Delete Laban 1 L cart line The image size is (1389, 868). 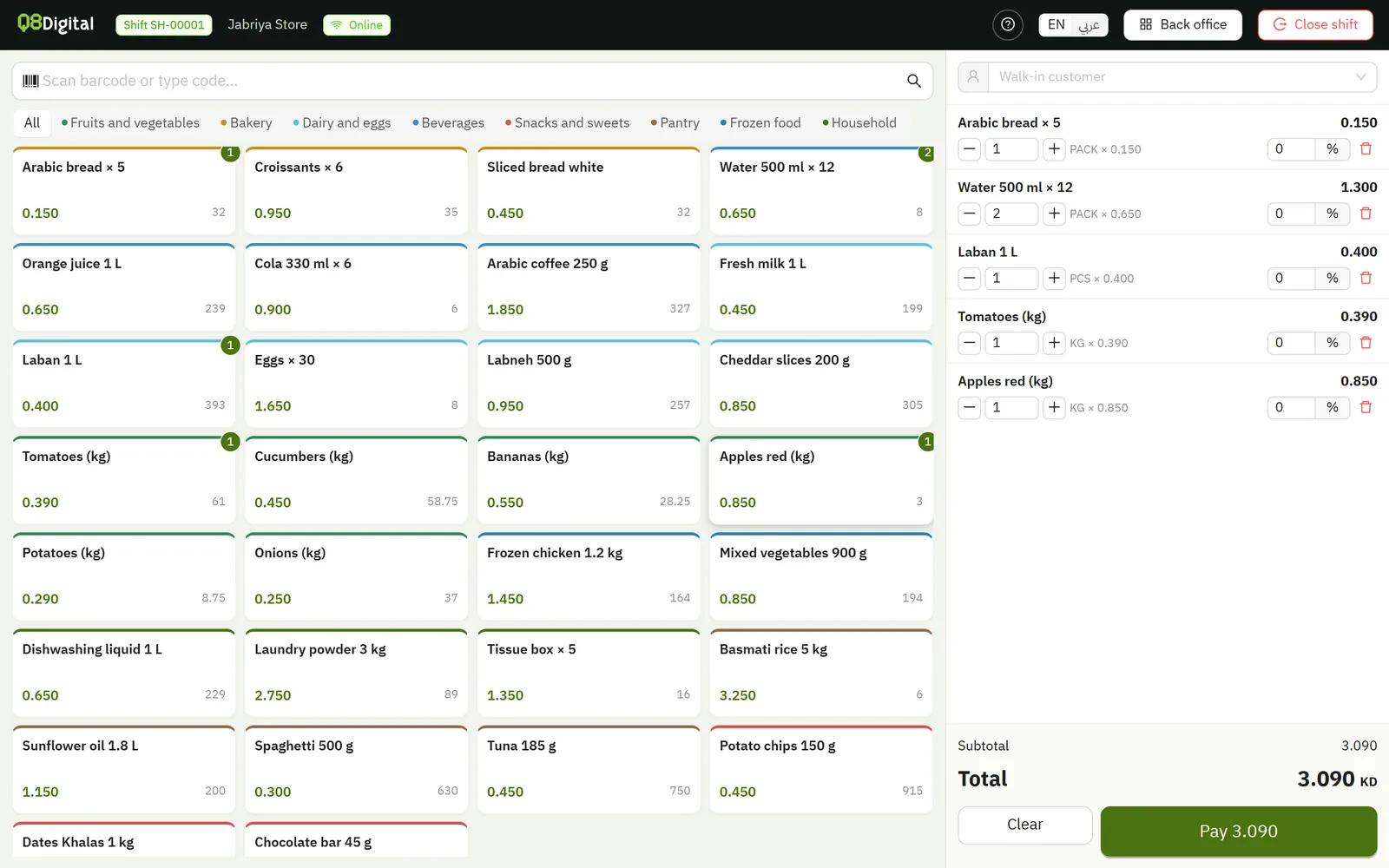pos(1366,279)
